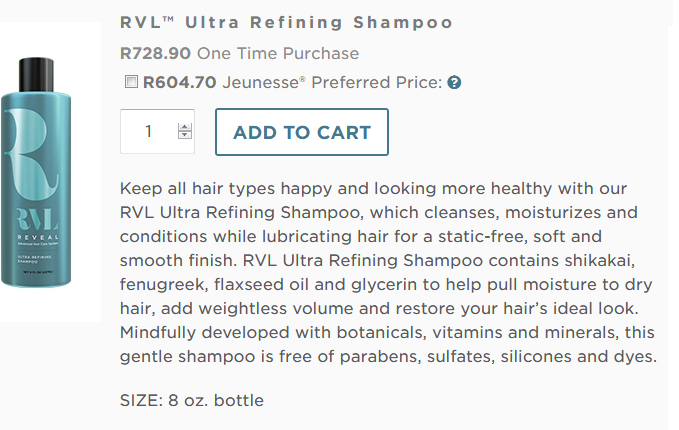The width and height of the screenshot is (679, 430).
Task: Select the RVL Ultra Refining Shampoo title
Action: tap(286, 23)
